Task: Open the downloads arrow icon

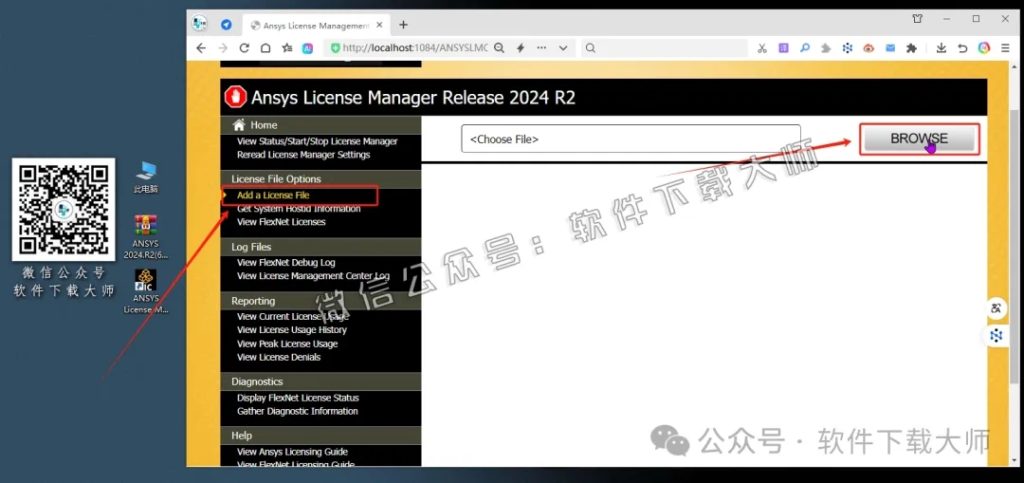Action: pos(941,48)
